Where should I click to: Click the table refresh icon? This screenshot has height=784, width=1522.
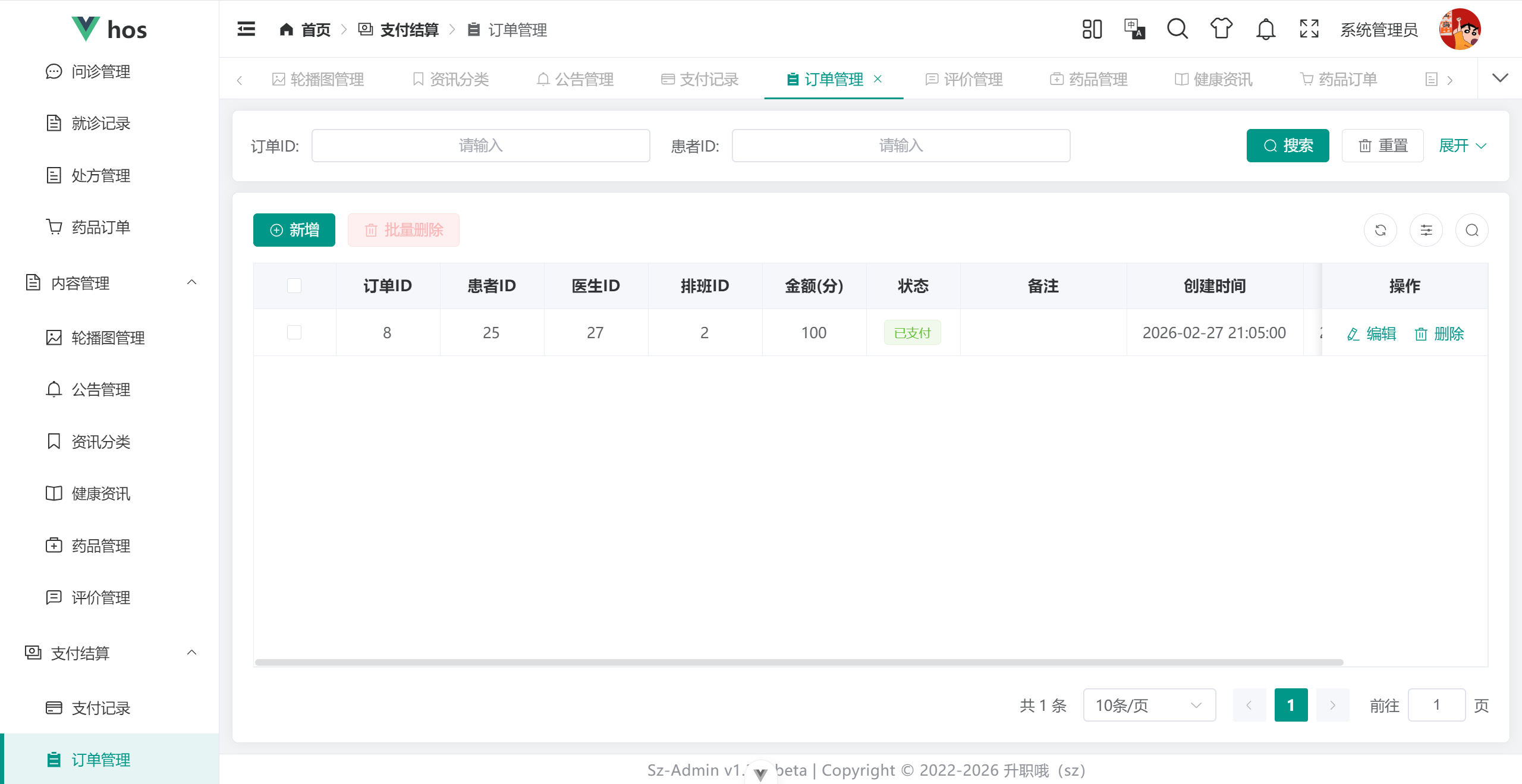pos(1381,230)
